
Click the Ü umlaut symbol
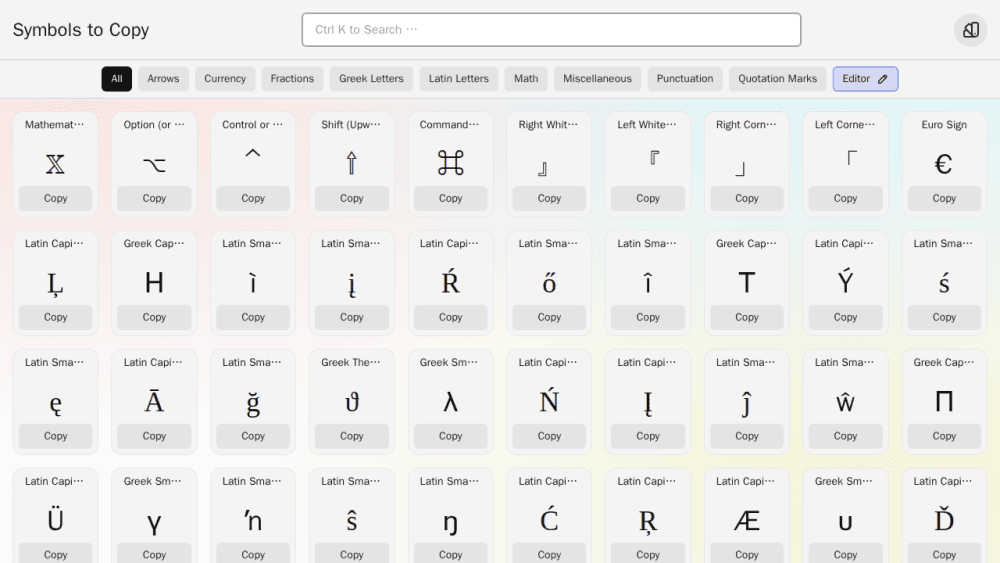pos(55,519)
